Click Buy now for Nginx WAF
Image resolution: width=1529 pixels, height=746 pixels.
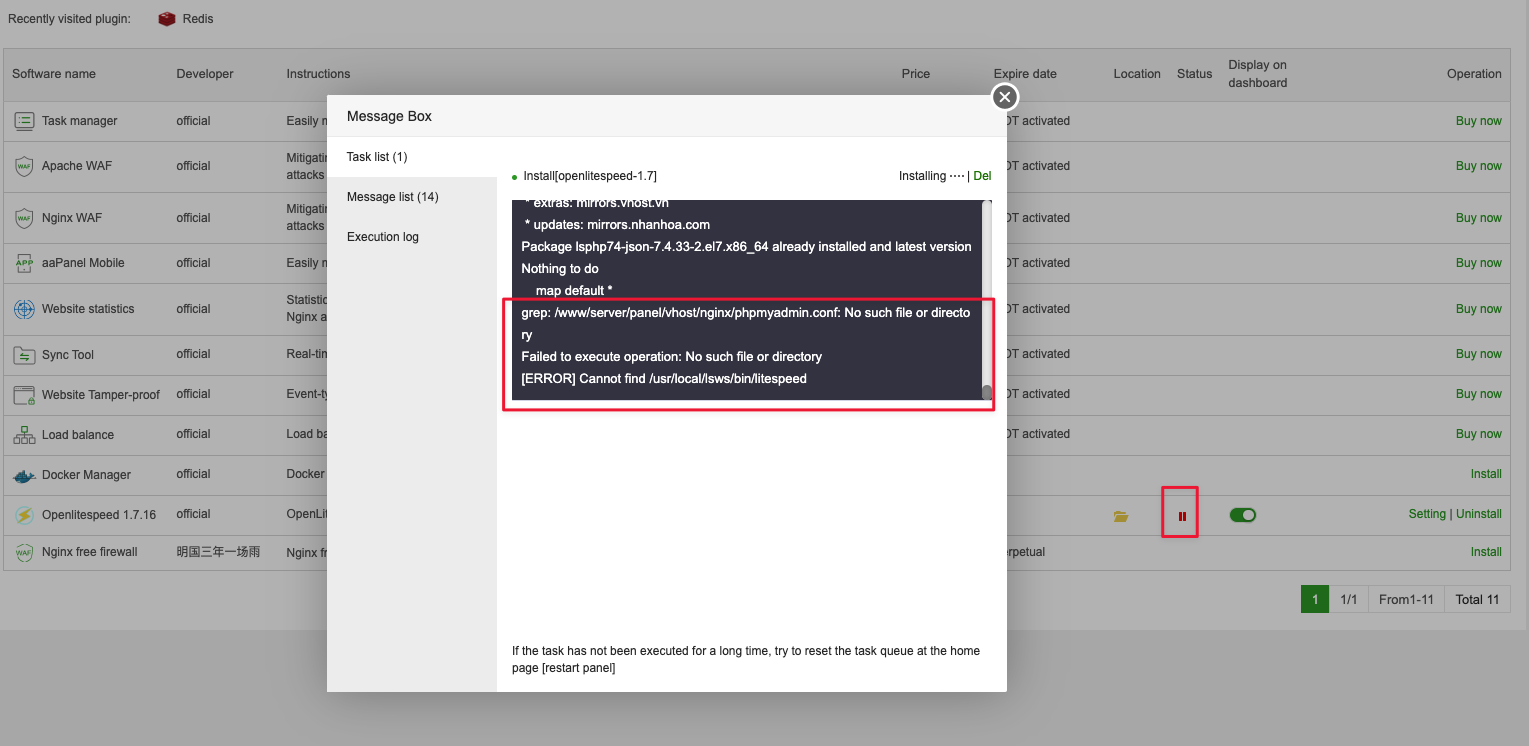click(x=1479, y=218)
